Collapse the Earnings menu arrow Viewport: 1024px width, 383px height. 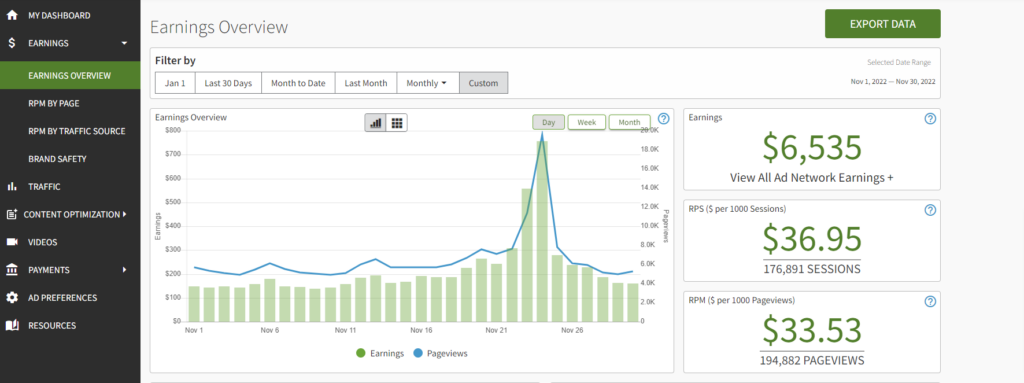[124, 43]
